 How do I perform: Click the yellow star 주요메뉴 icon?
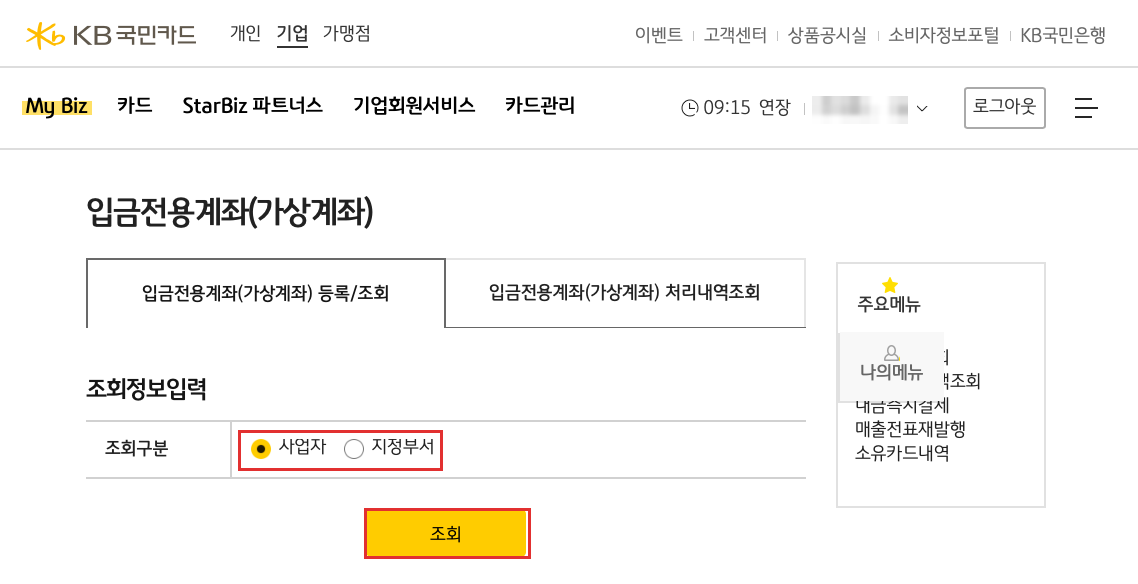pyautogui.click(x=889, y=285)
